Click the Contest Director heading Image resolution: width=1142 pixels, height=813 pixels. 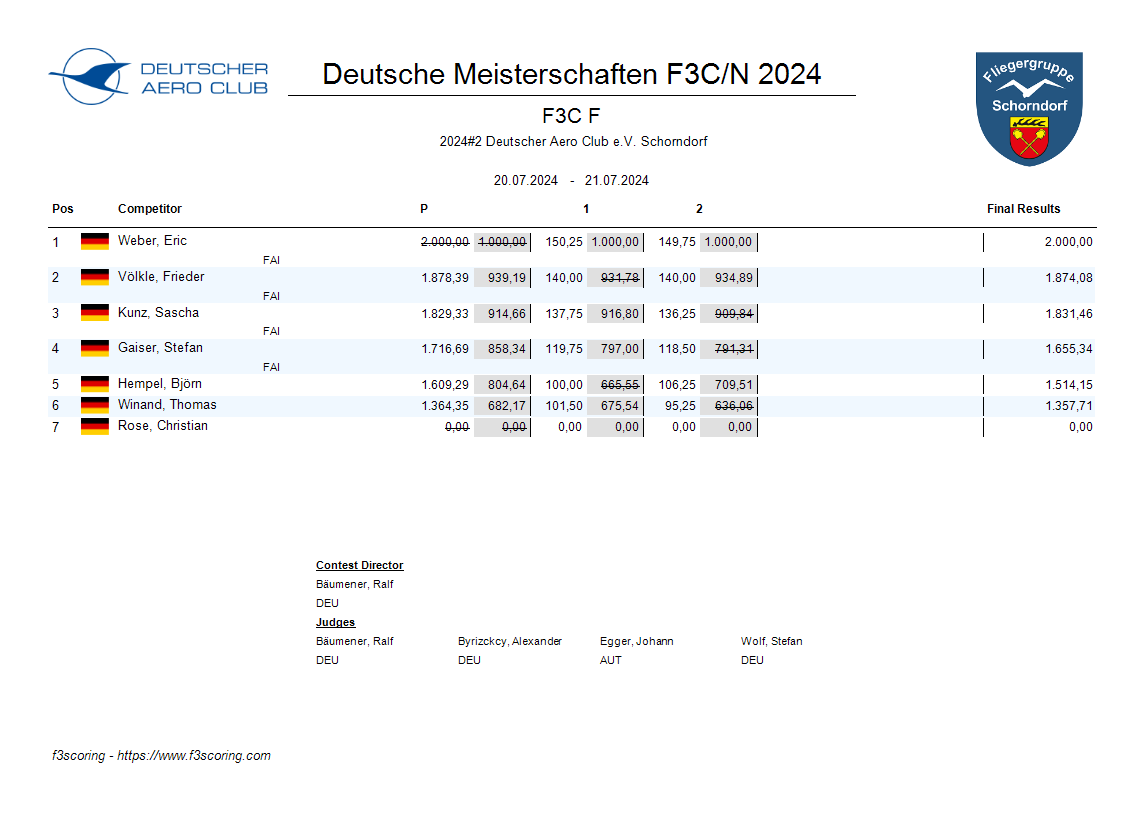click(359, 566)
